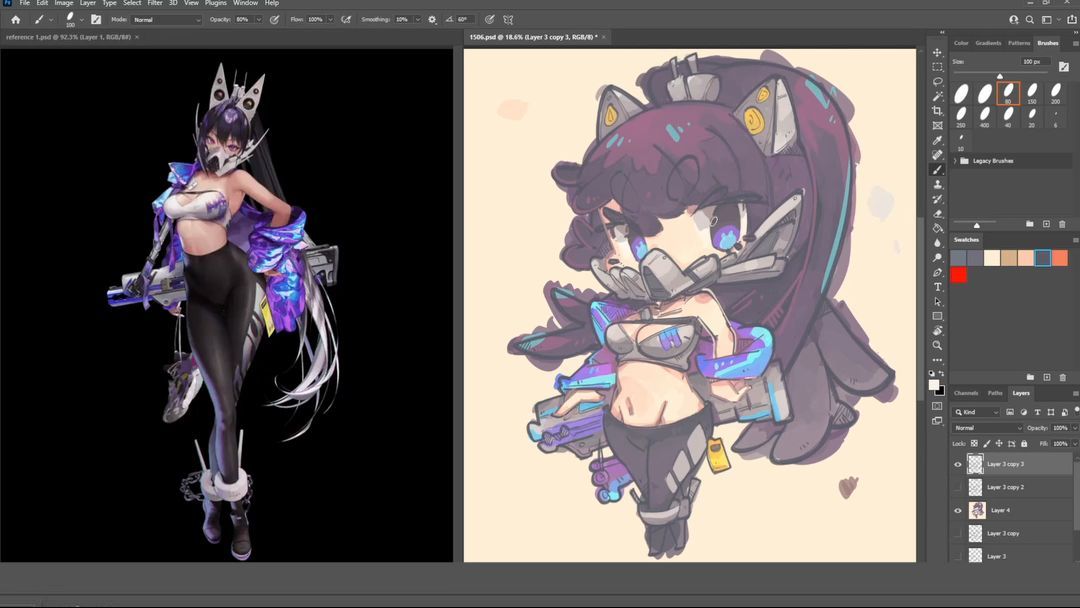Toggle lock all padlock icon
The width and height of the screenshot is (1080, 608).
click(1024, 443)
